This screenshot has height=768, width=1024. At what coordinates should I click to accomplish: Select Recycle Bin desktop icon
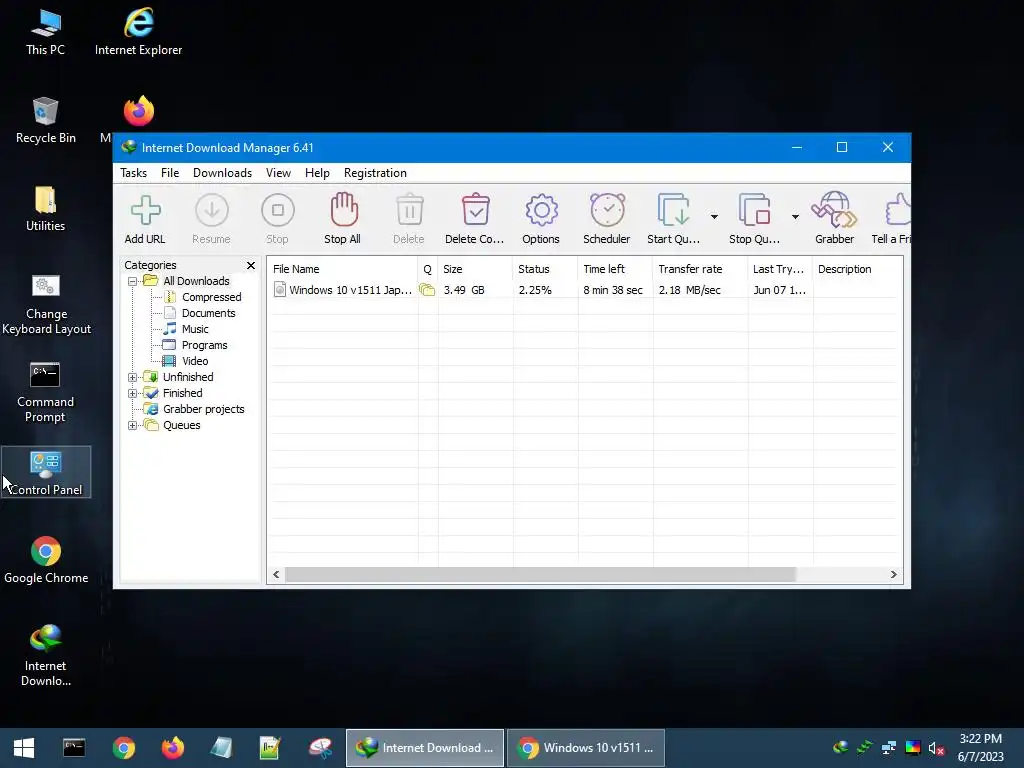point(46,121)
